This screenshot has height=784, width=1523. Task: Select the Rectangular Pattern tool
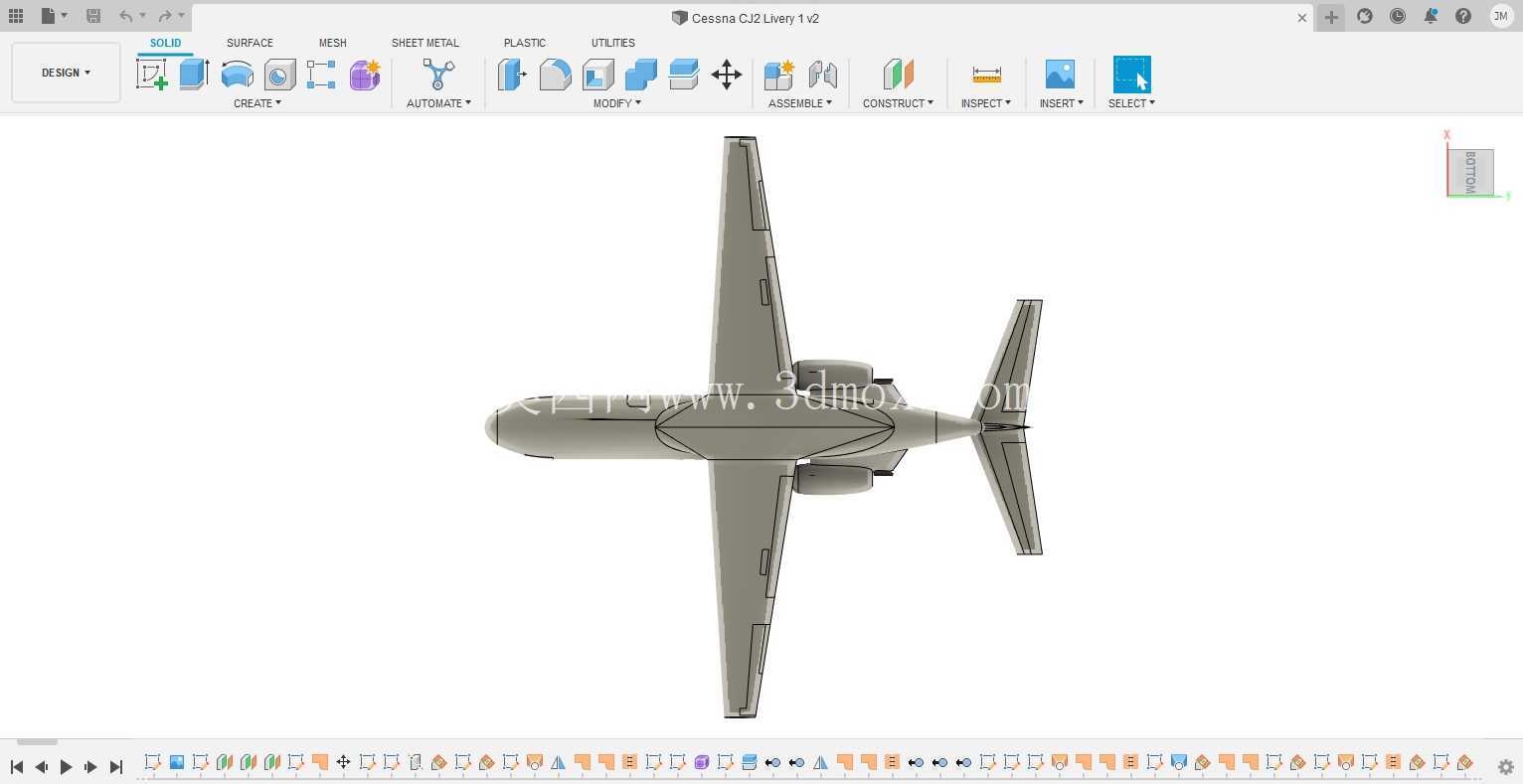[x=321, y=75]
